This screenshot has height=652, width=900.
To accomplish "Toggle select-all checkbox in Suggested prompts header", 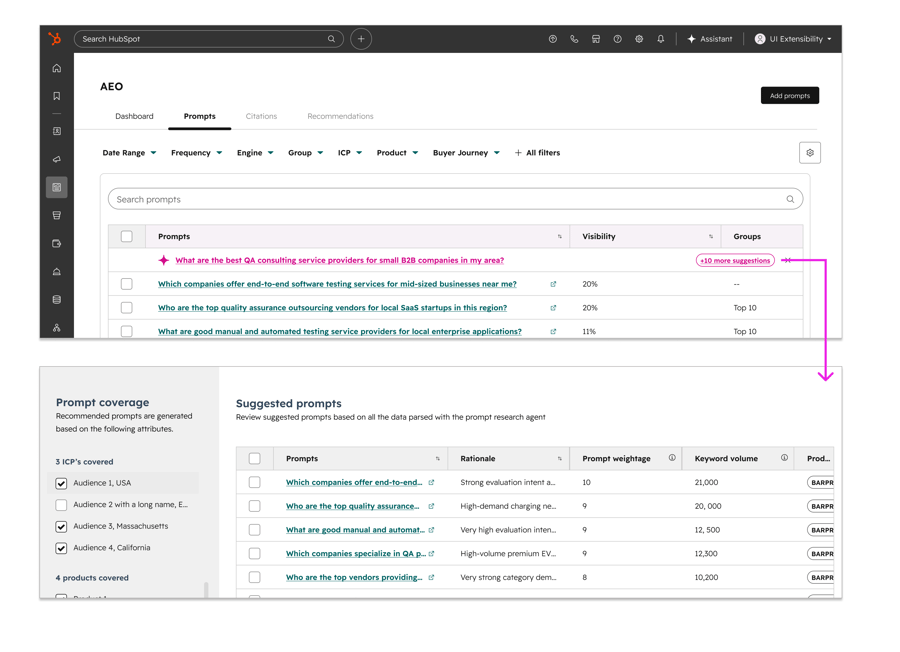I will [255, 459].
